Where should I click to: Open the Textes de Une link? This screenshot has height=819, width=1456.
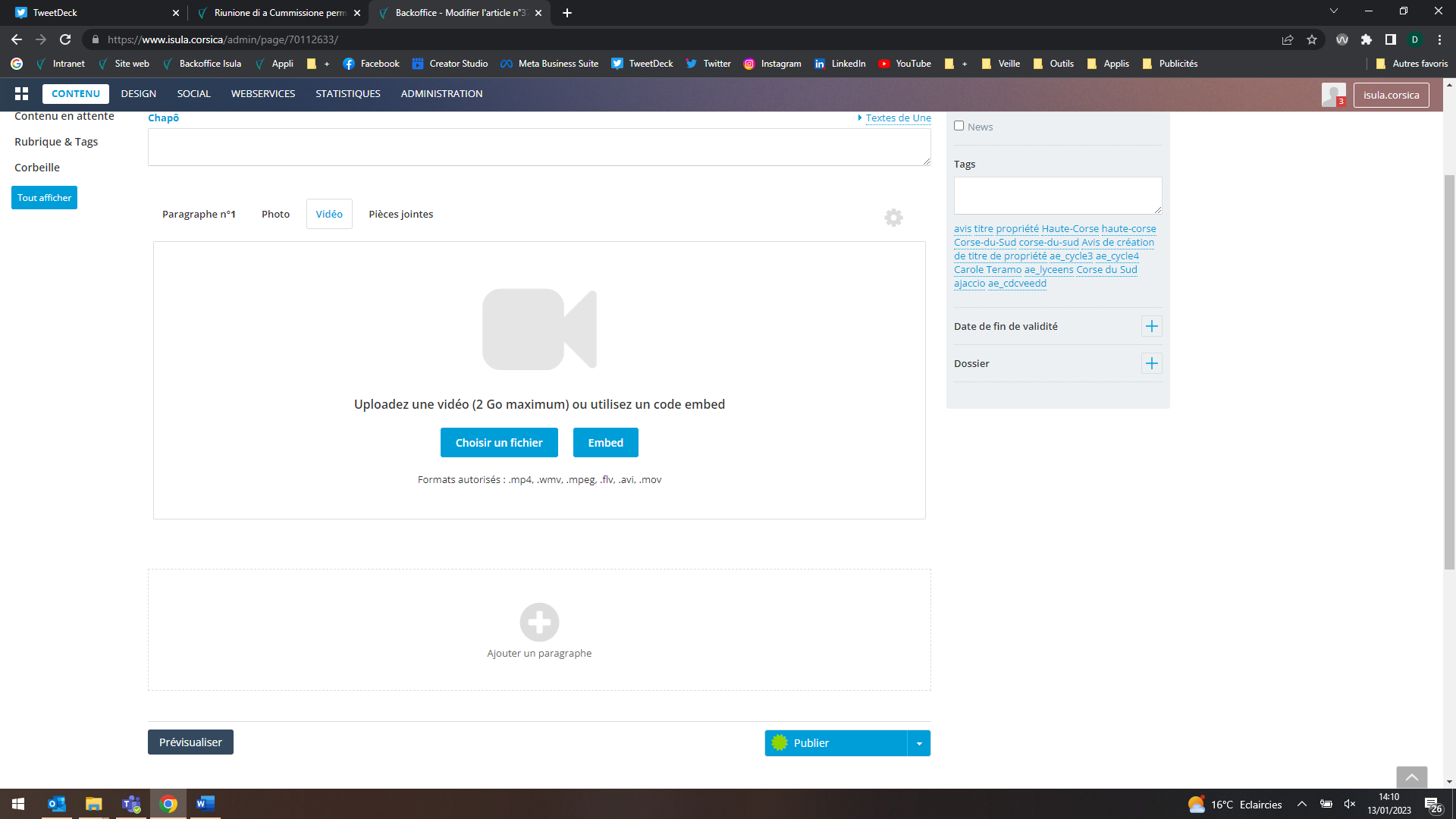click(898, 118)
